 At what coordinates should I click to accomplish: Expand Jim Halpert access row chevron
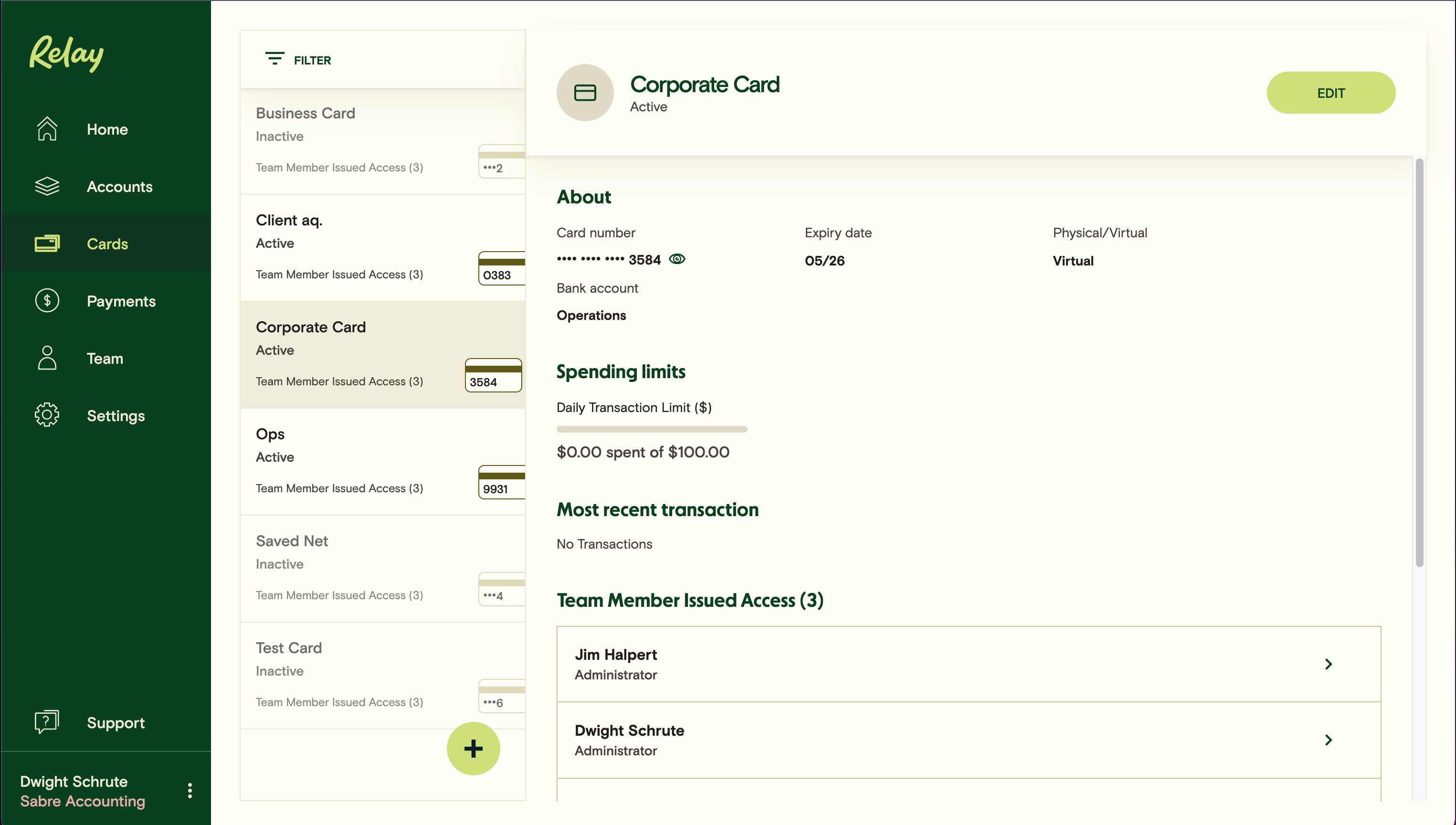pyautogui.click(x=1329, y=664)
